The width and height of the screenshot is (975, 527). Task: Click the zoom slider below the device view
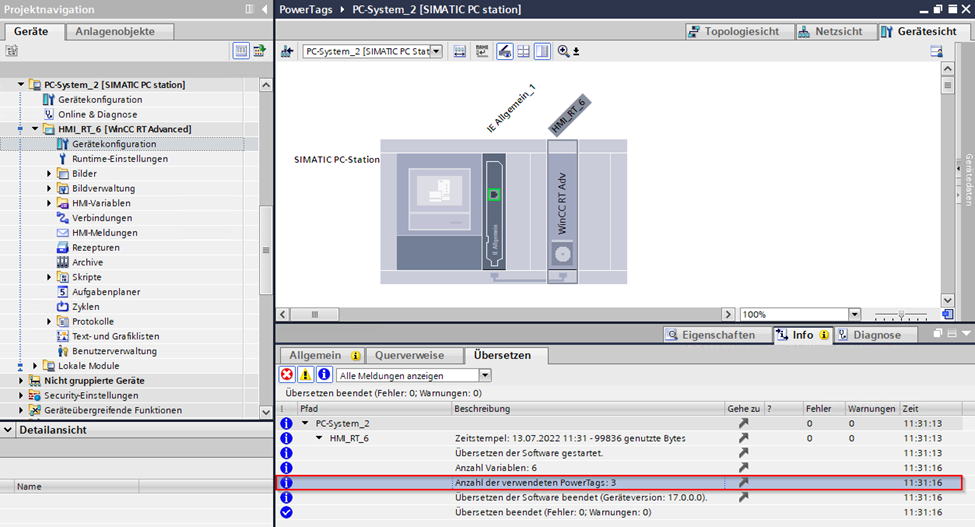900,314
